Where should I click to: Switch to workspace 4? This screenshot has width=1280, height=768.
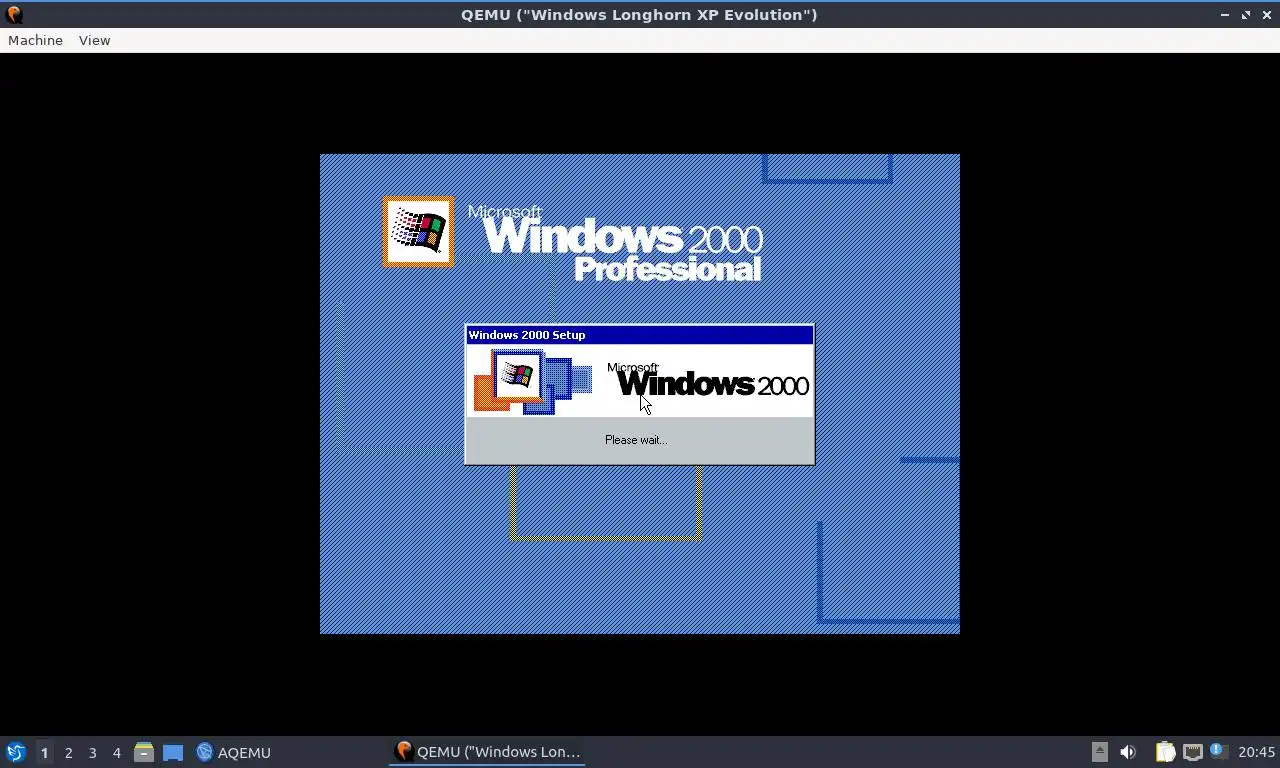116,752
